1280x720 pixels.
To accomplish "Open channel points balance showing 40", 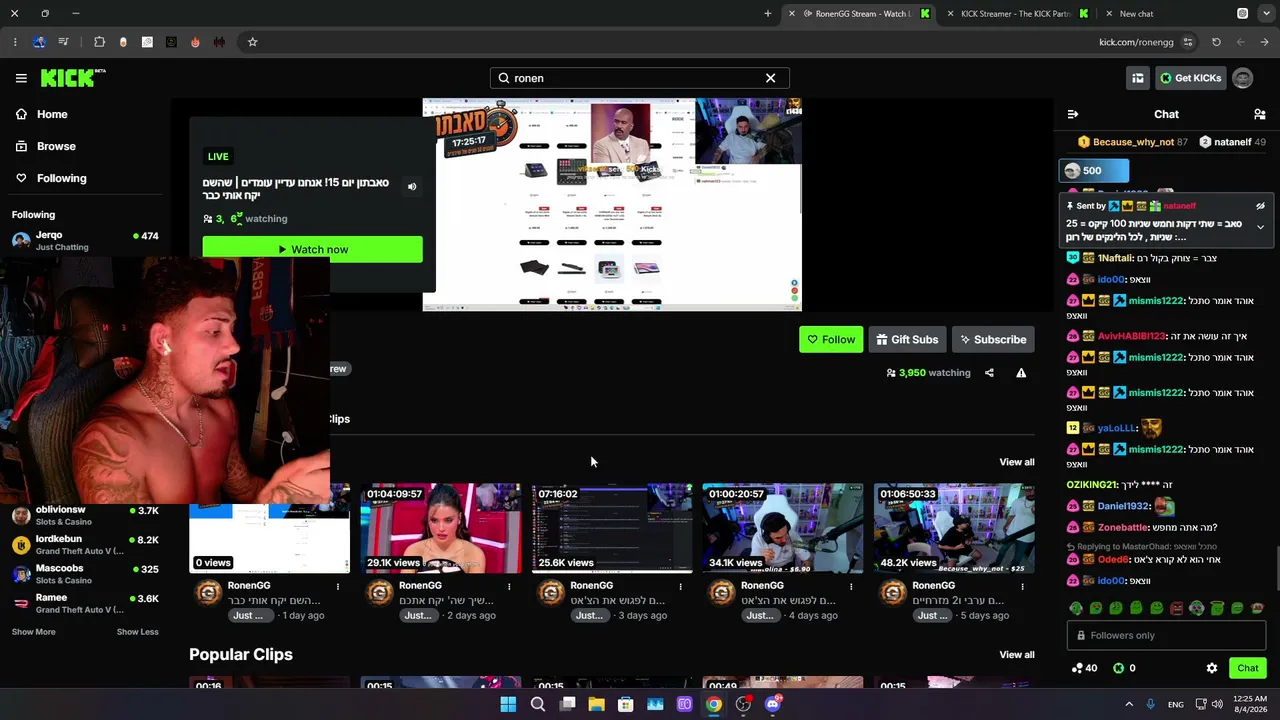I will click(x=1084, y=668).
